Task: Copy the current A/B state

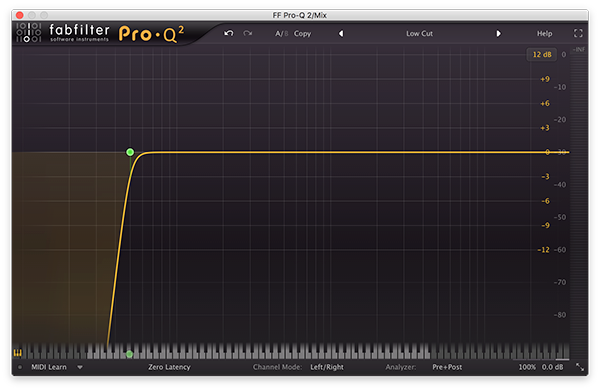Action: (x=302, y=34)
